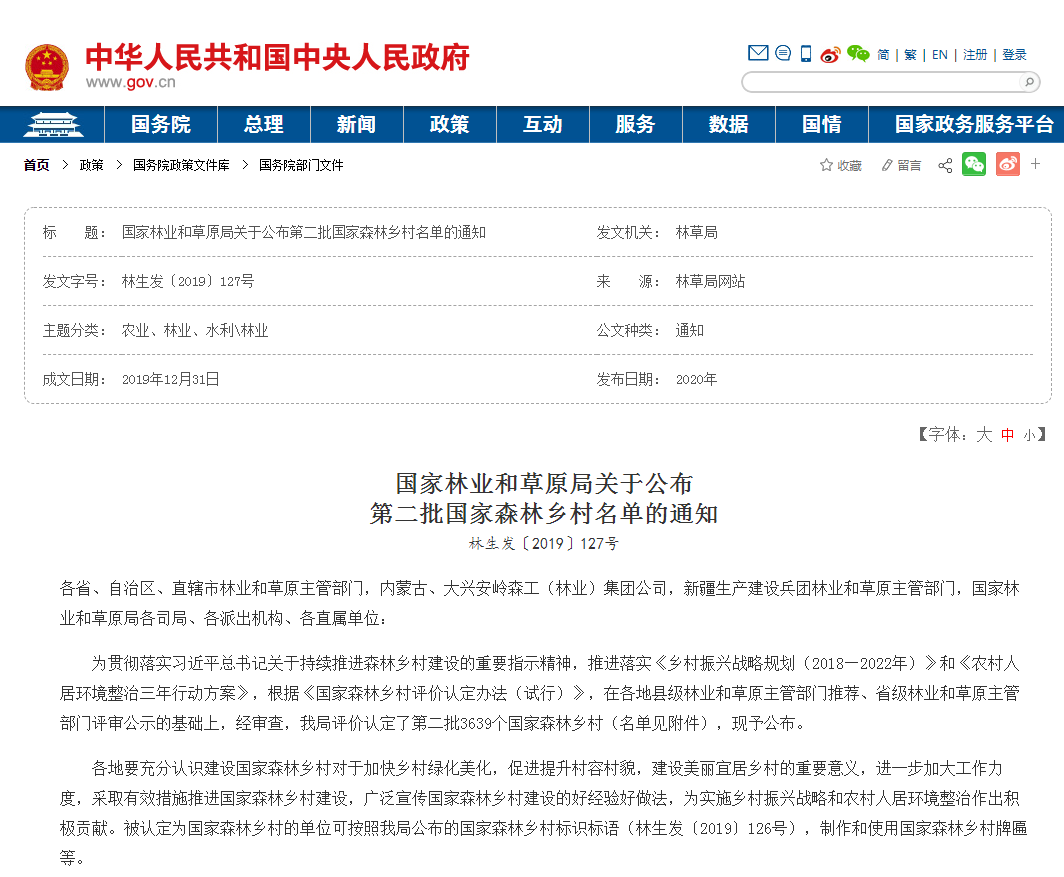Click the national emblem logo
This screenshot has width=1064, height=877.
click(x=47, y=67)
